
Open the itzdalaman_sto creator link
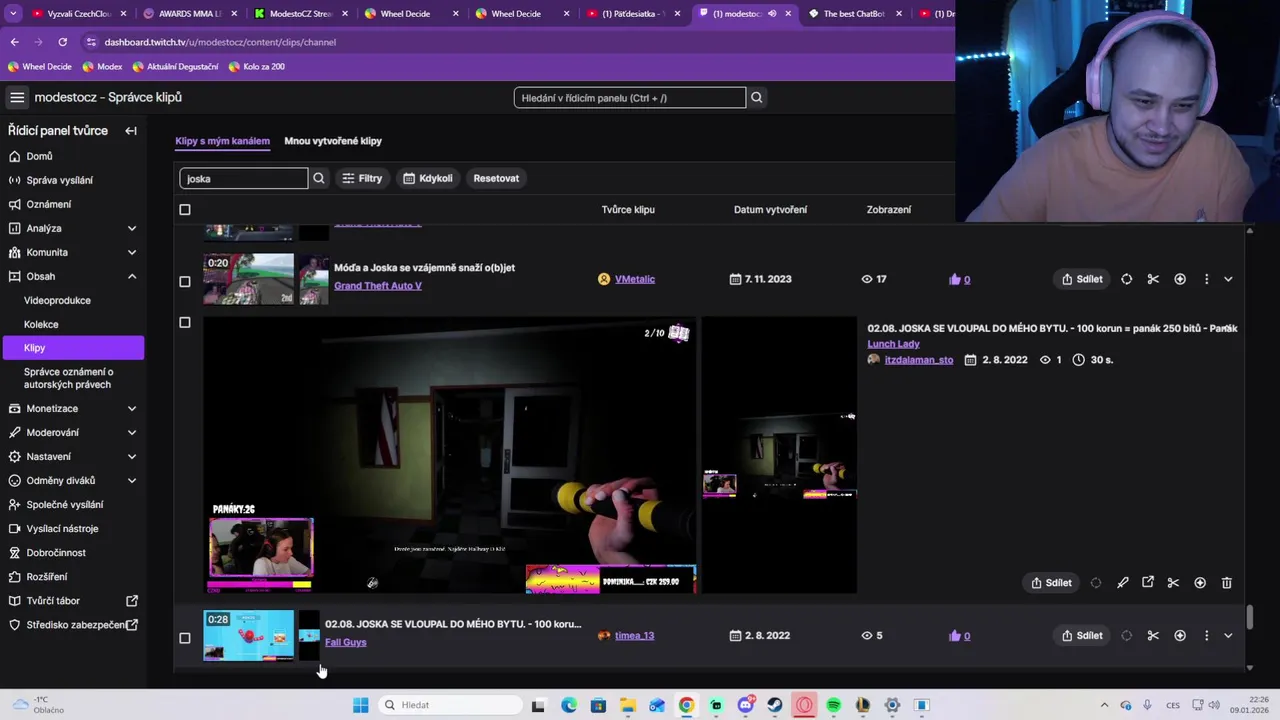coord(918,360)
